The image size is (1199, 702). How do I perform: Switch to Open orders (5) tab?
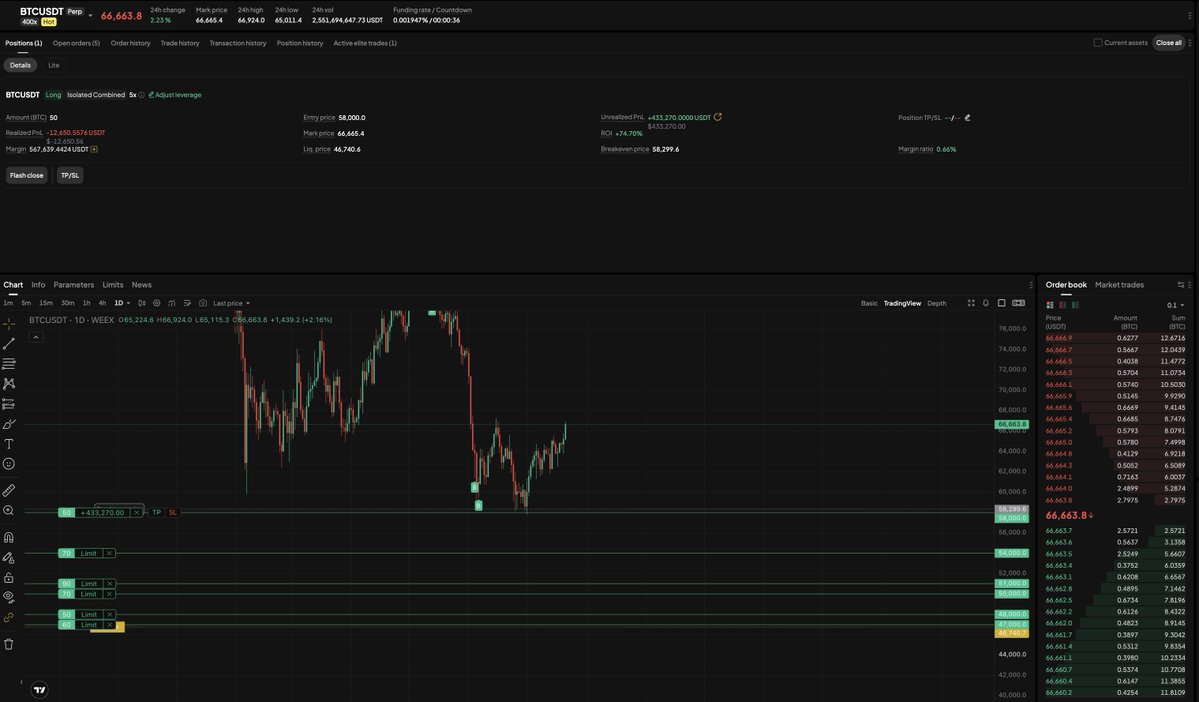[76, 43]
